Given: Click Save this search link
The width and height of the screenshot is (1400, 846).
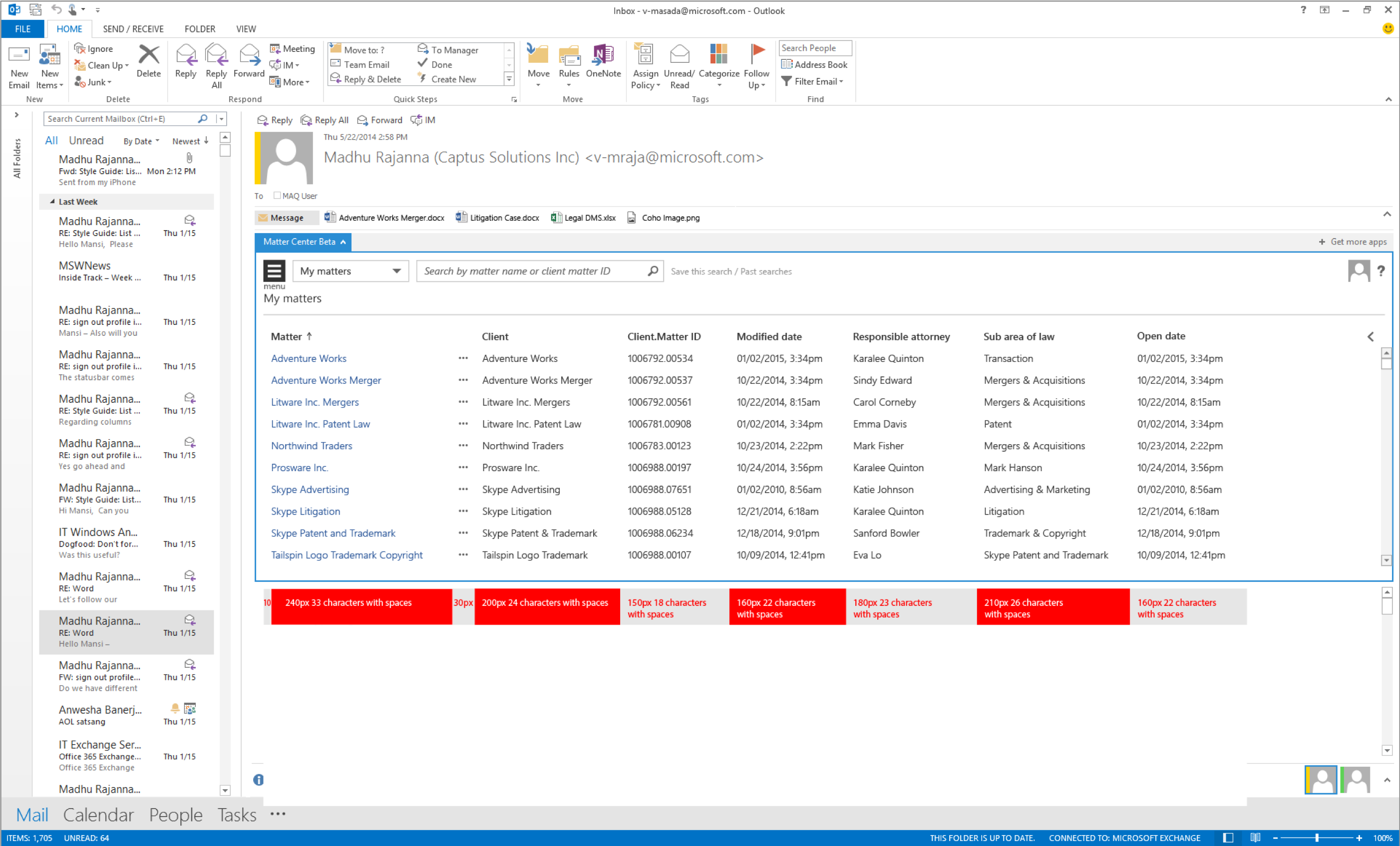Looking at the screenshot, I should point(701,272).
